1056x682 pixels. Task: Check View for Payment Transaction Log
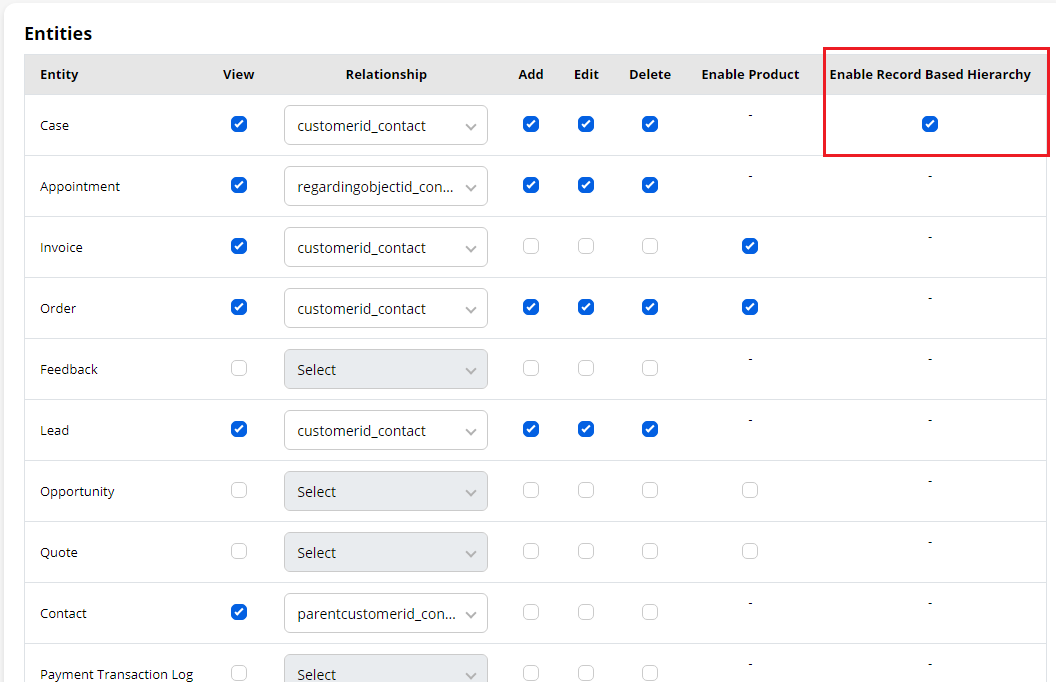coord(239,673)
